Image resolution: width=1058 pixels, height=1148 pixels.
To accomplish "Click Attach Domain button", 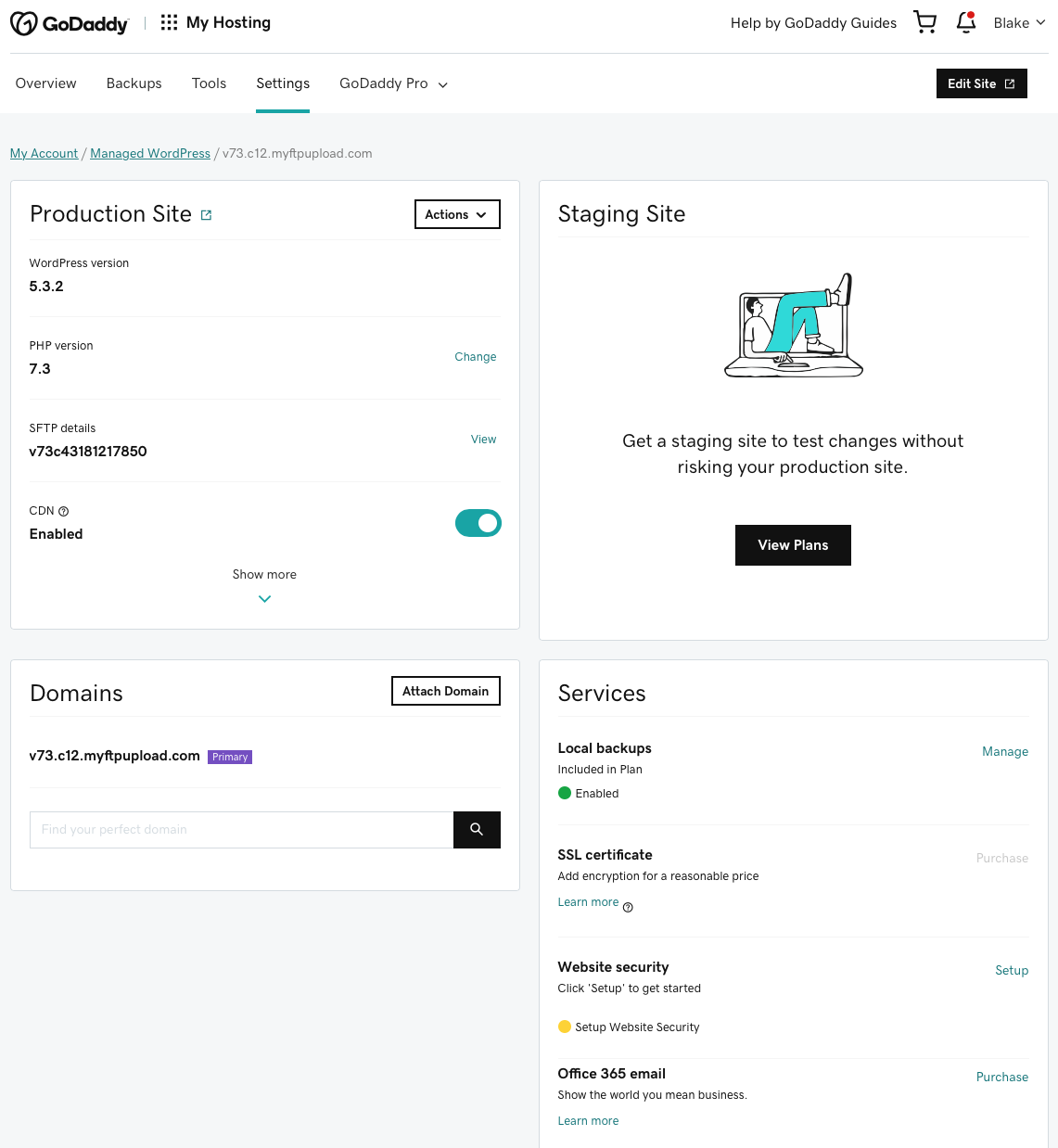I will (x=445, y=691).
